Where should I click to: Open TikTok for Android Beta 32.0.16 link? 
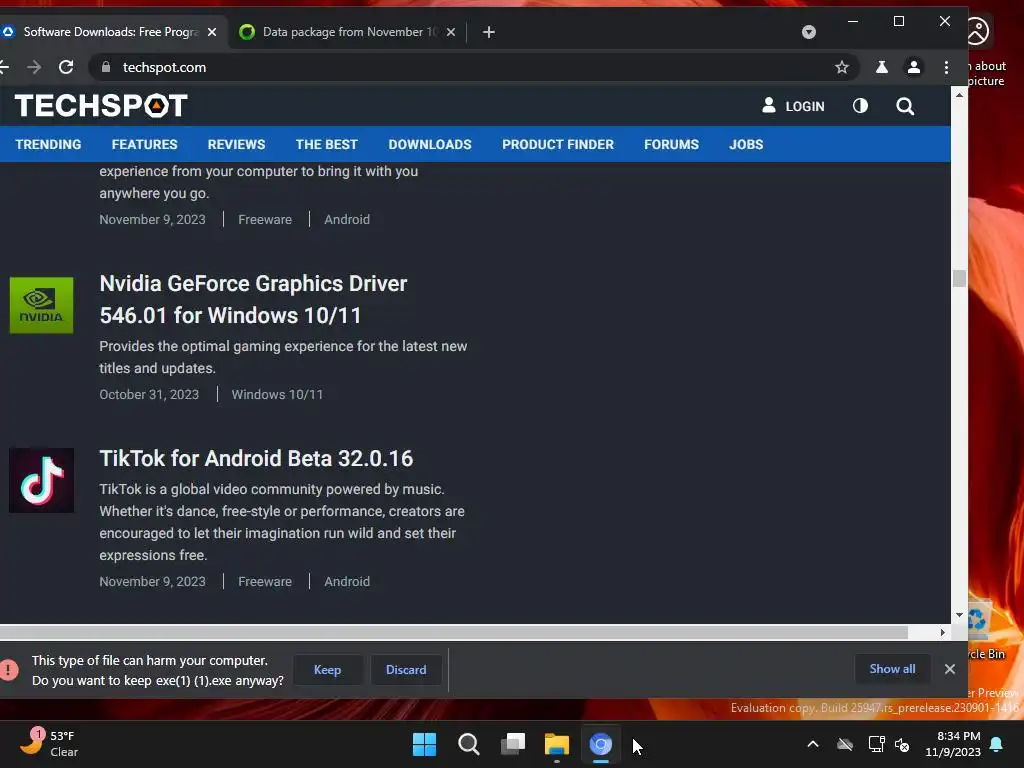pyautogui.click(x=256, y=458)
